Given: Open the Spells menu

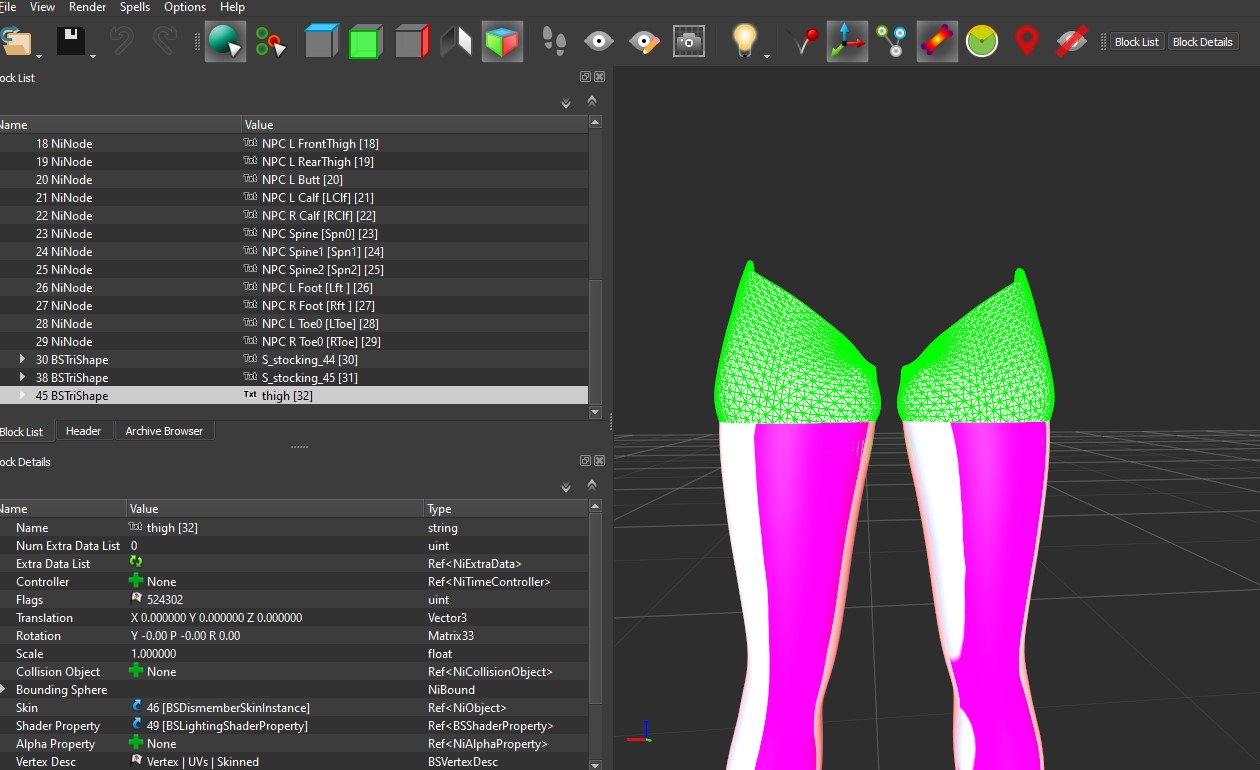Looking at the screenshot, I should pos(135,7).
